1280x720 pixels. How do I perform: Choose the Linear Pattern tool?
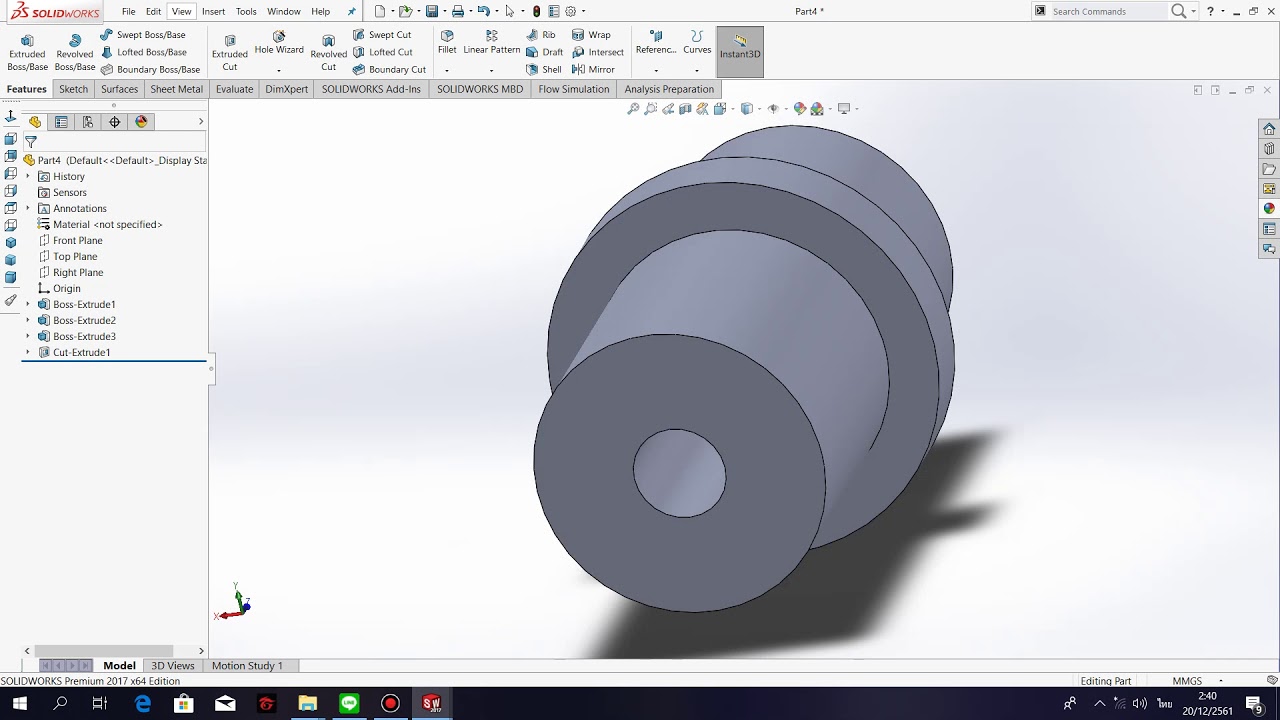[491, 43]
